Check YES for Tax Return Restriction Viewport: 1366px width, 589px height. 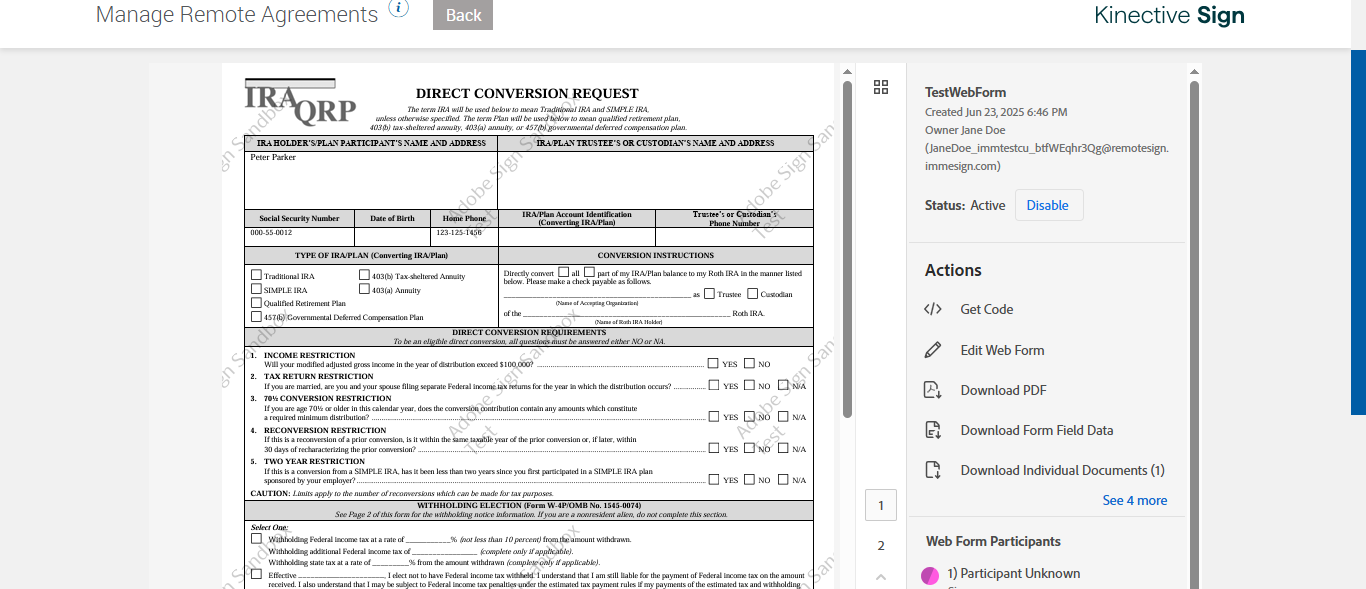[x=713, y=384]
